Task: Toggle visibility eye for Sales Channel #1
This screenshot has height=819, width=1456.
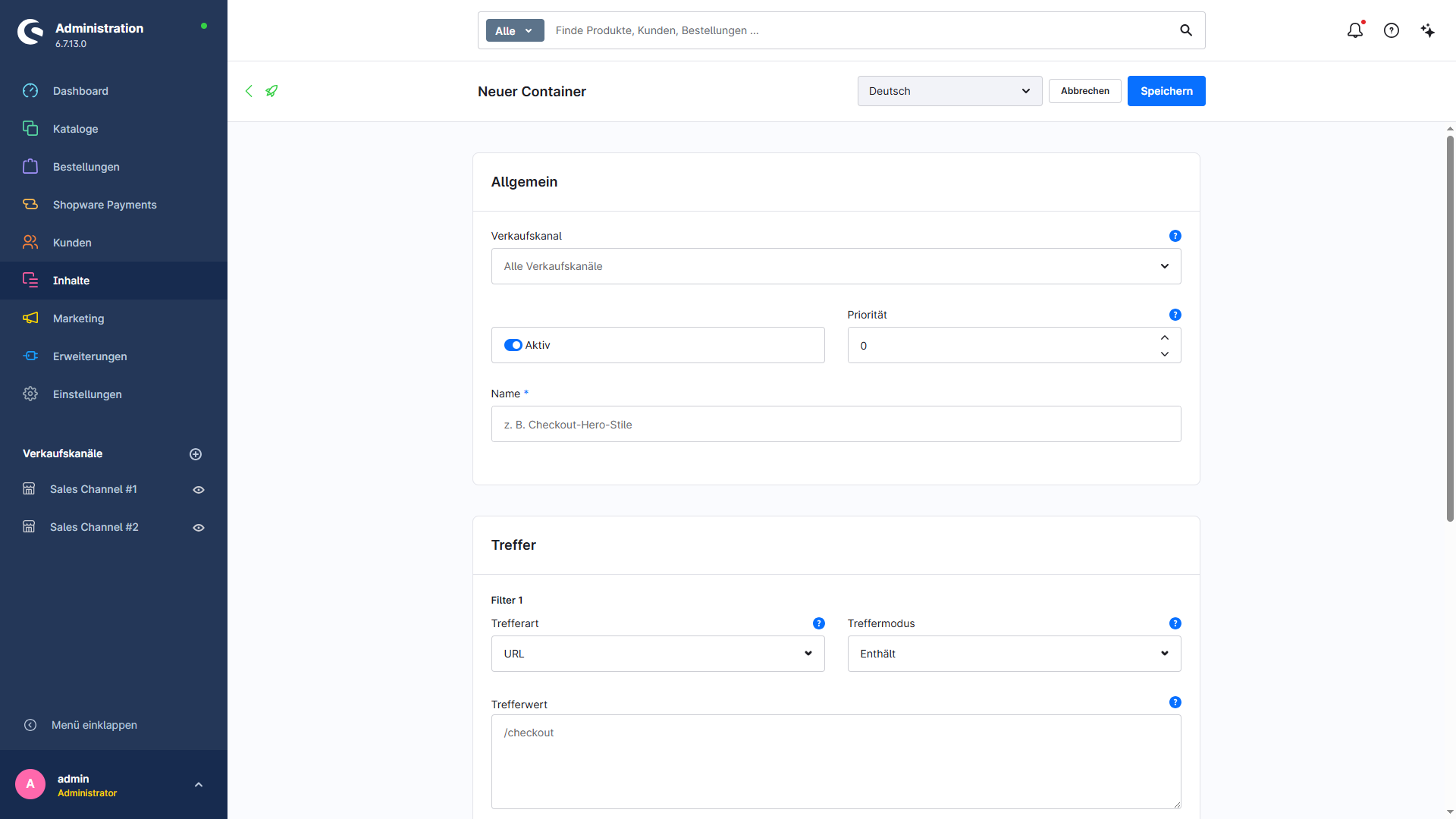Action: pos(199,490)
